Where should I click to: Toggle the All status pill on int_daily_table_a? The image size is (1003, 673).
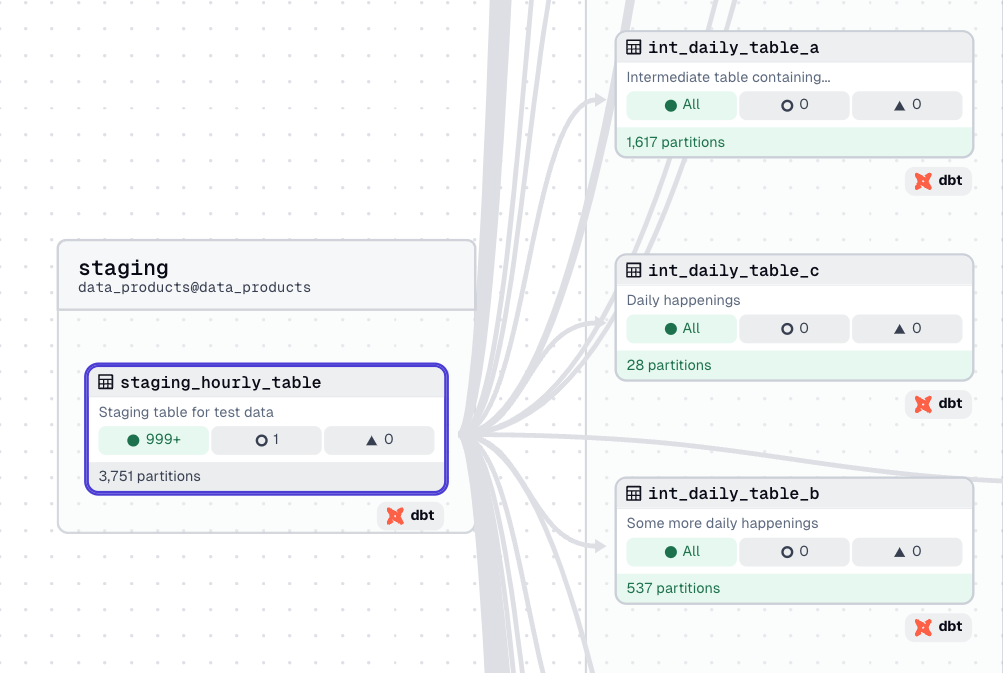pyautogui.click(x=681, y=105)
